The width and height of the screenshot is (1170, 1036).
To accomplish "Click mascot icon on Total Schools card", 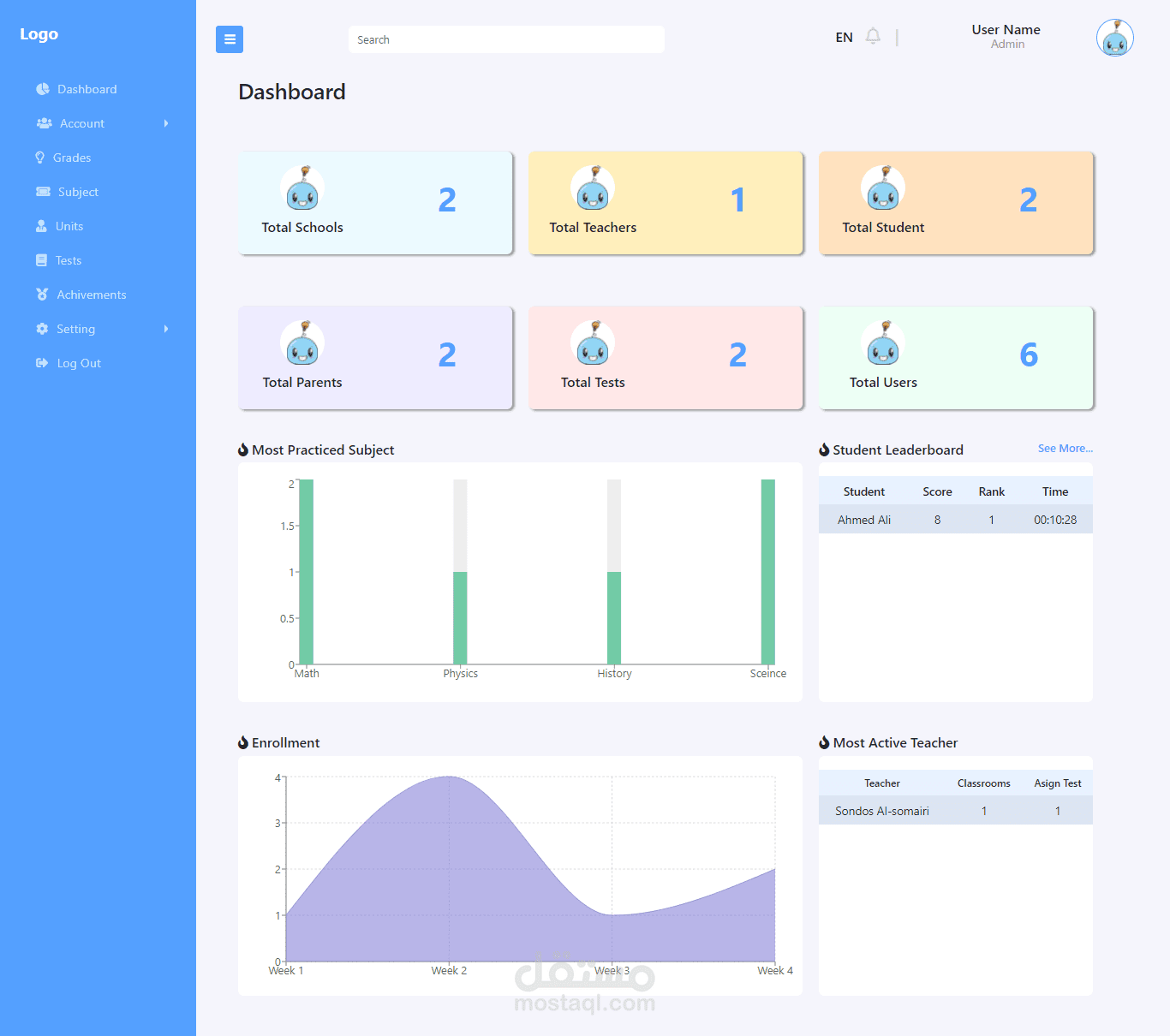I will (x=302, y=188).
